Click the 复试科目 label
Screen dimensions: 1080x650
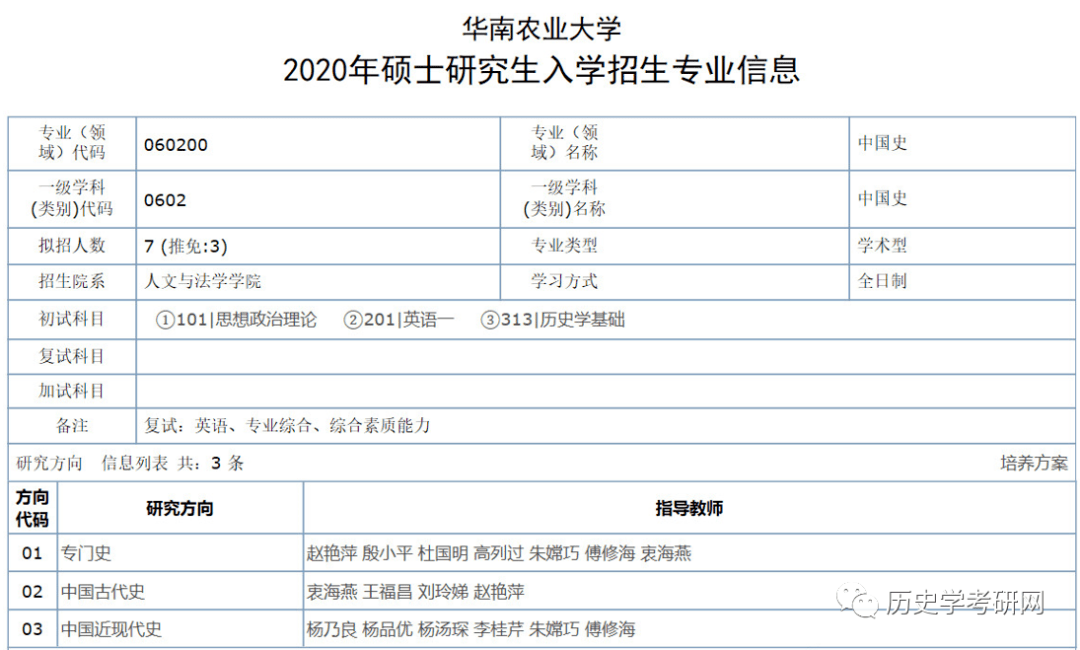coord(72,356)
